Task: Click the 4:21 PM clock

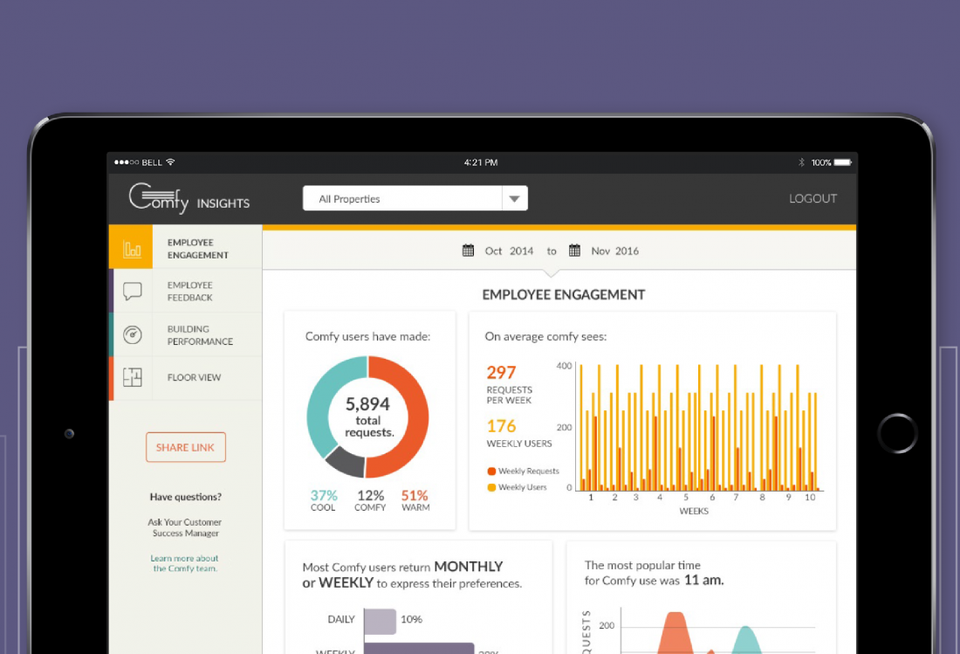Action: click(x=481, y=162)
